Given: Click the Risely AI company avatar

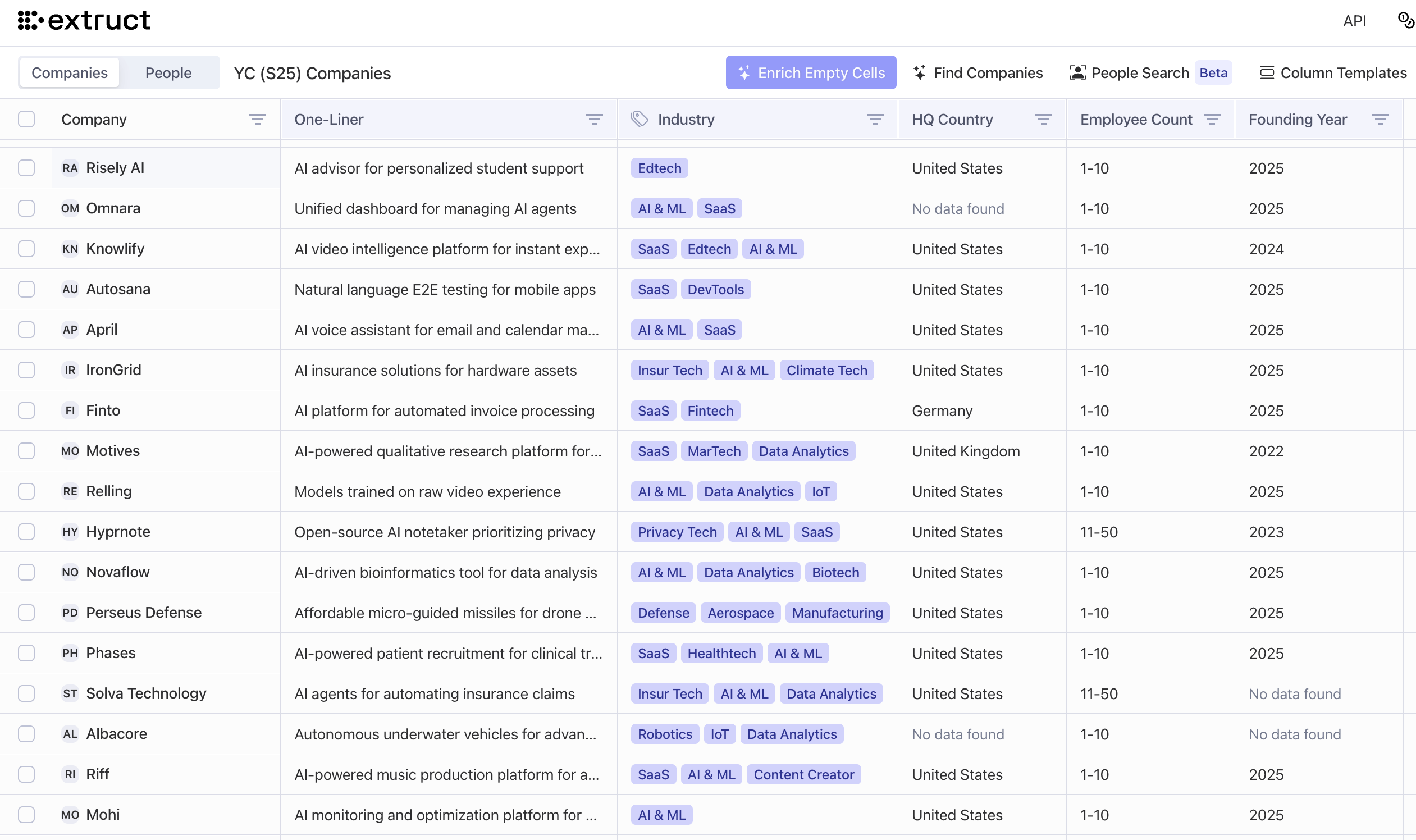Looking at the screenshot, I should tap(70, 167).
